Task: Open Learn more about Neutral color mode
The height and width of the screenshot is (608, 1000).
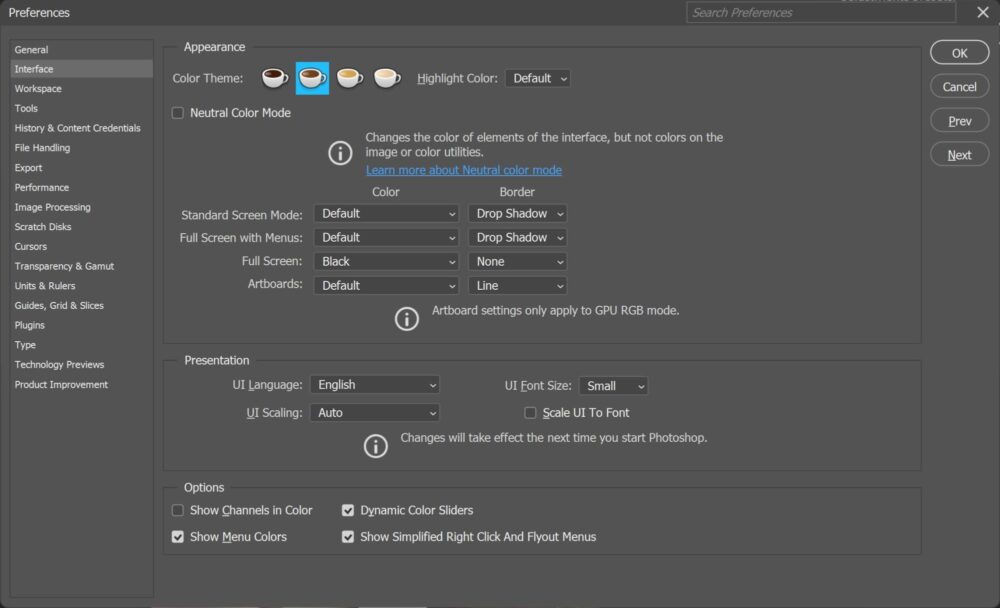Action: coord(463,170)
